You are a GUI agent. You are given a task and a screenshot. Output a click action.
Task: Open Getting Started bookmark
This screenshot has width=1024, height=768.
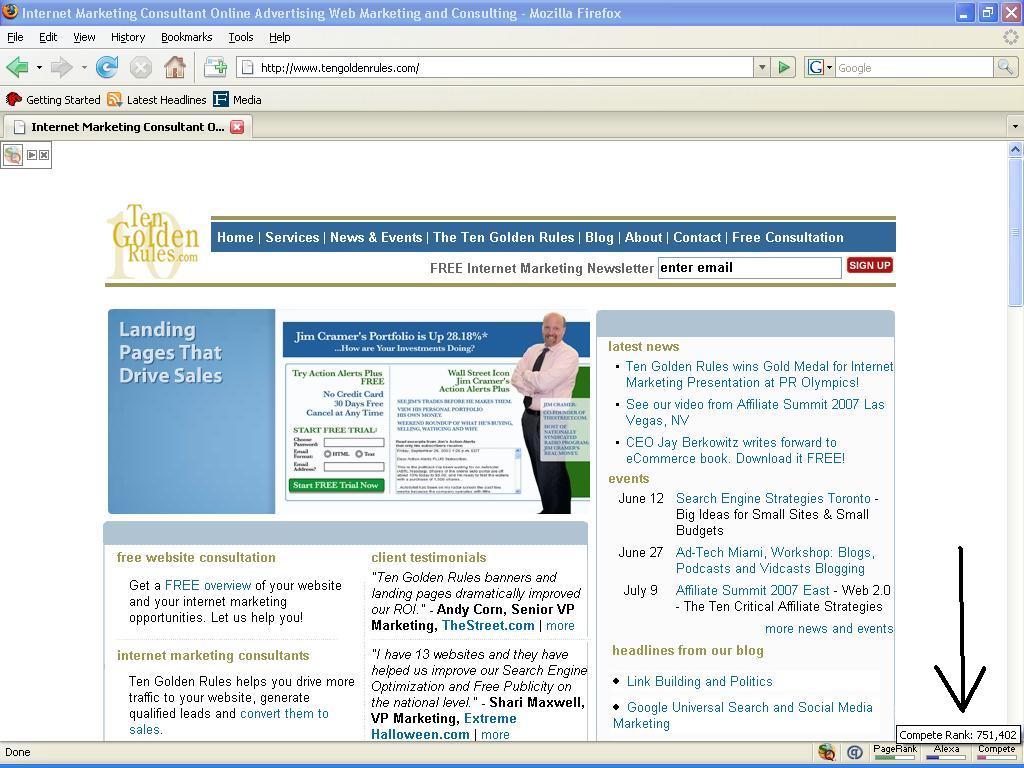53,99
